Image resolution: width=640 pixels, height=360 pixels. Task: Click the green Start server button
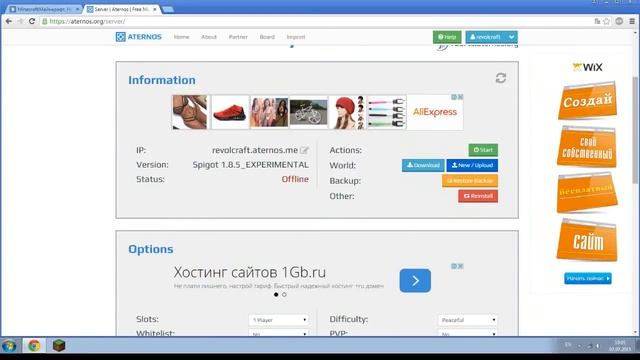coord(483,150)
